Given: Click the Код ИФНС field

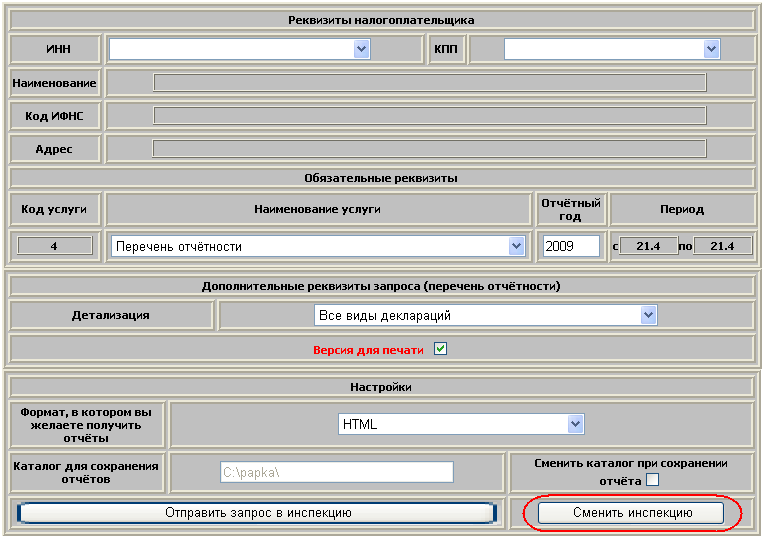Looking at the screenshot, I should coord(430,116).
